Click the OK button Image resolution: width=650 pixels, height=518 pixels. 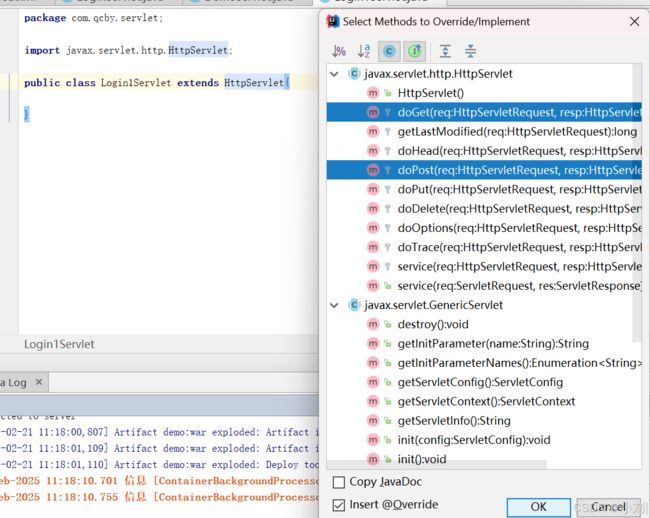click(538, 507)
